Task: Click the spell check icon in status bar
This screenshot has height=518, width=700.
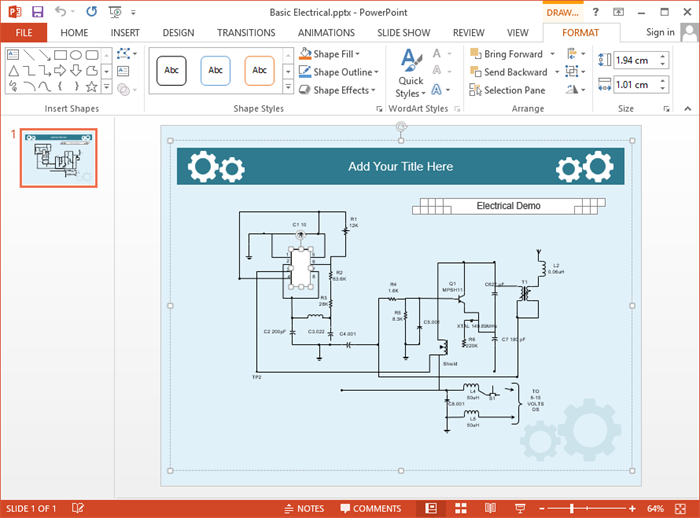Action: 78,508
